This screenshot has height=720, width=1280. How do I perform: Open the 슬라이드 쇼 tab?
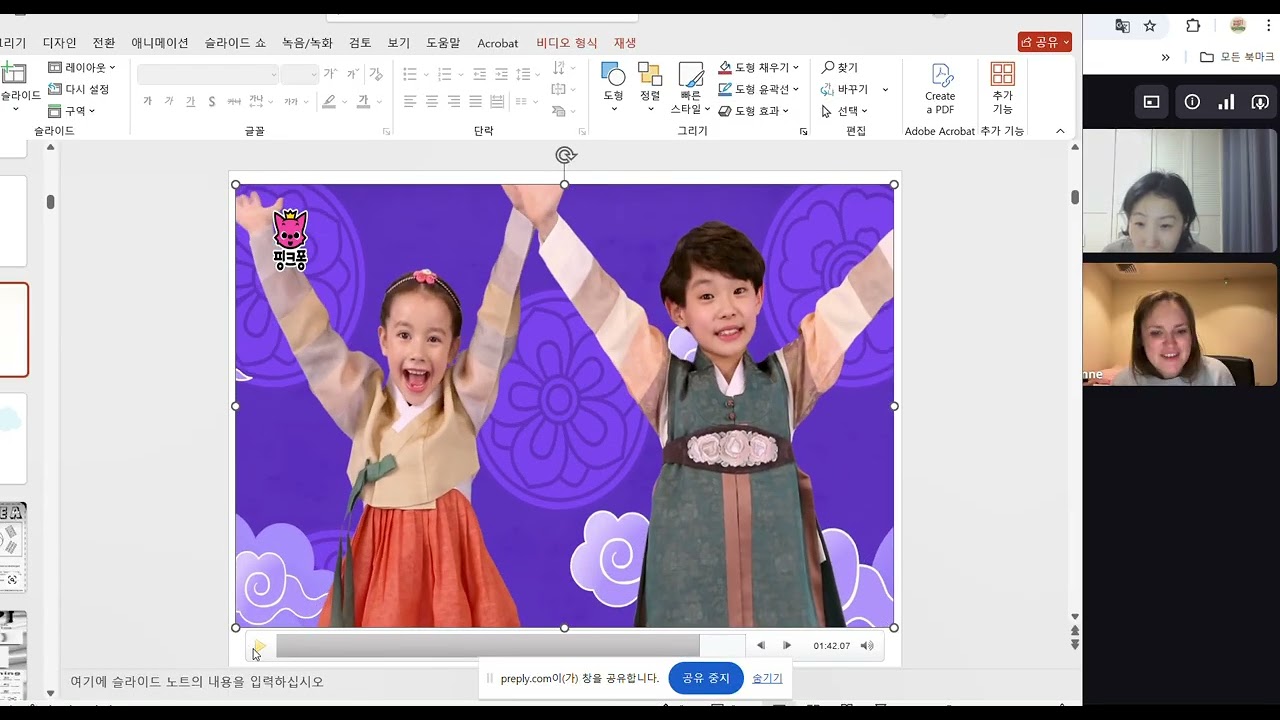coord(235,43)
